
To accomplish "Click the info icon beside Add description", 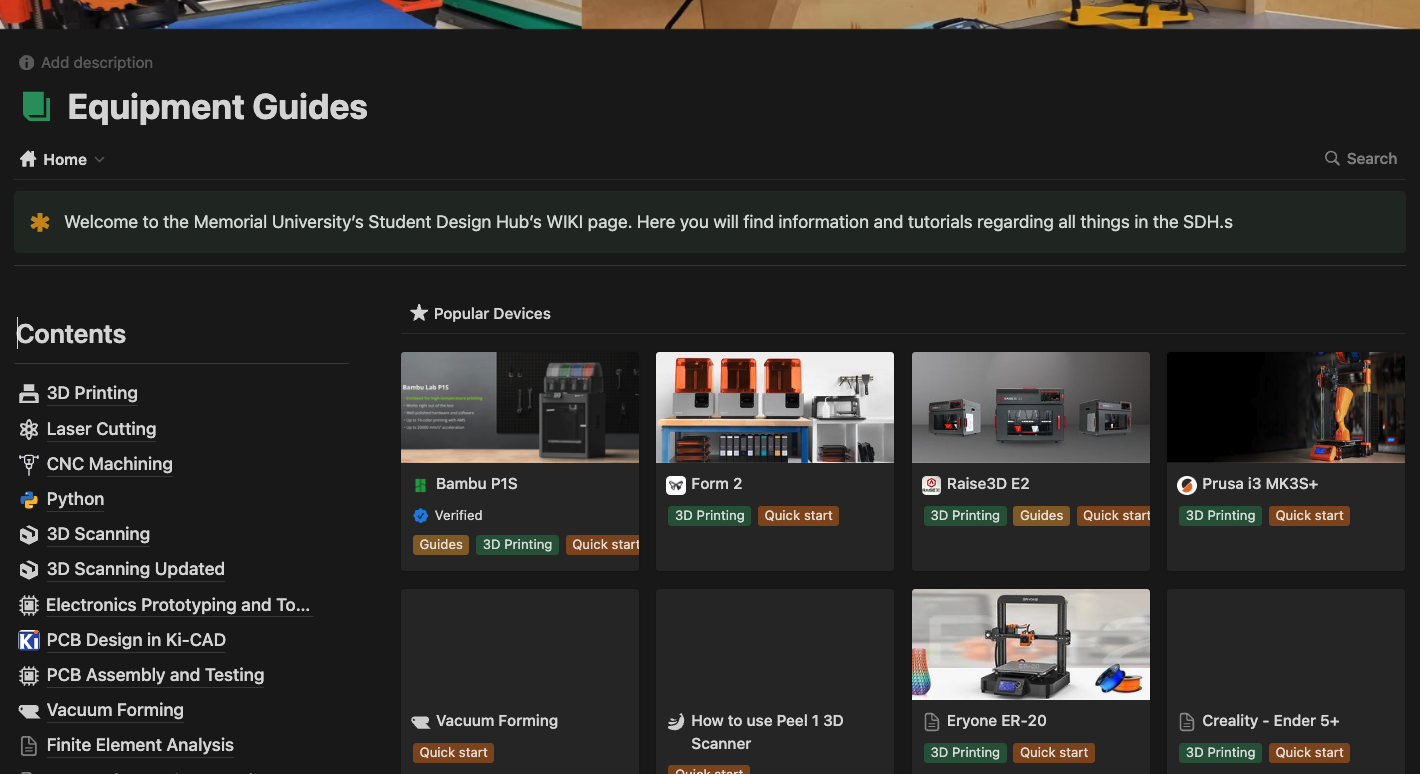I will pos(27,62).
